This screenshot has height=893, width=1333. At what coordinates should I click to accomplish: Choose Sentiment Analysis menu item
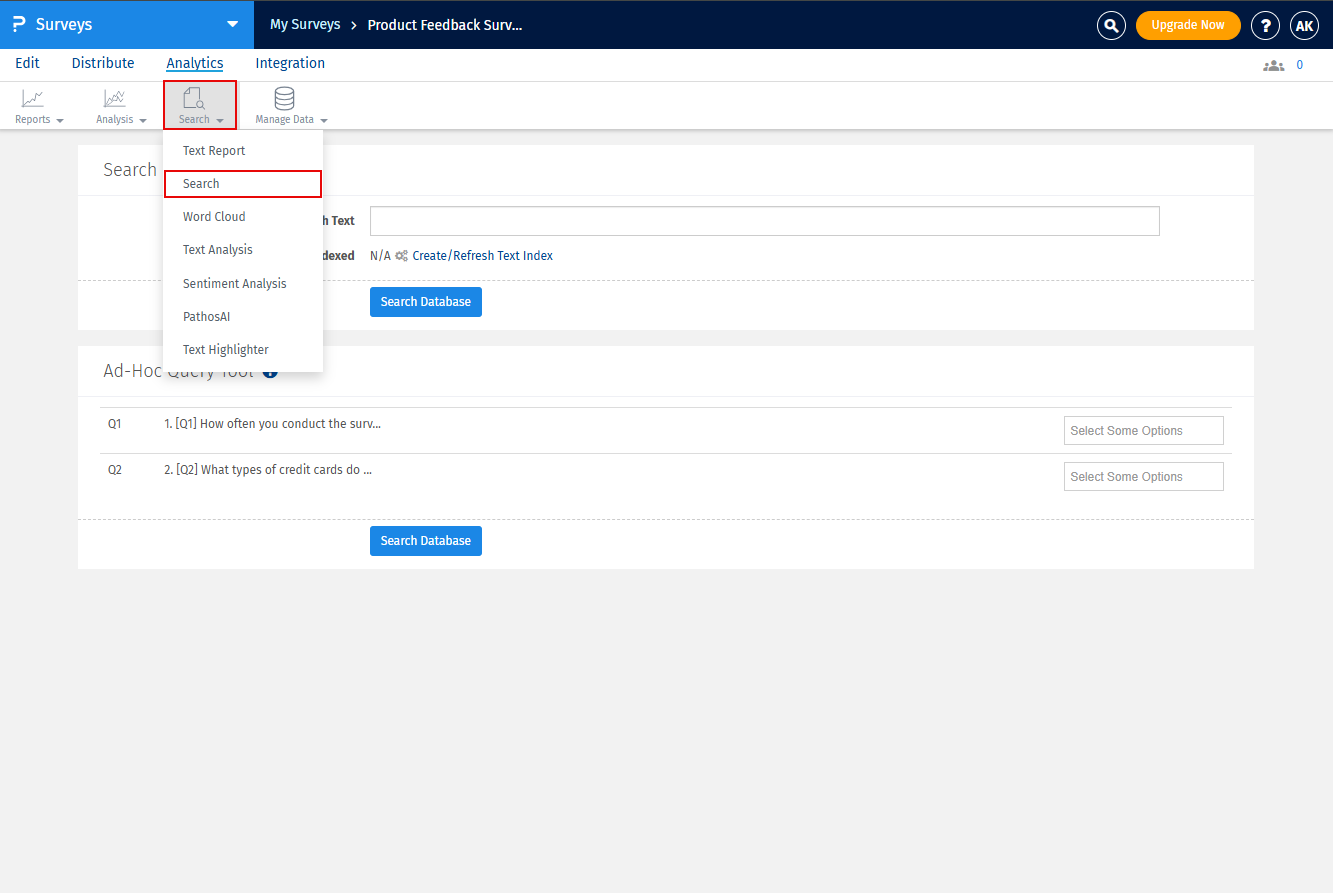[234, 284]
